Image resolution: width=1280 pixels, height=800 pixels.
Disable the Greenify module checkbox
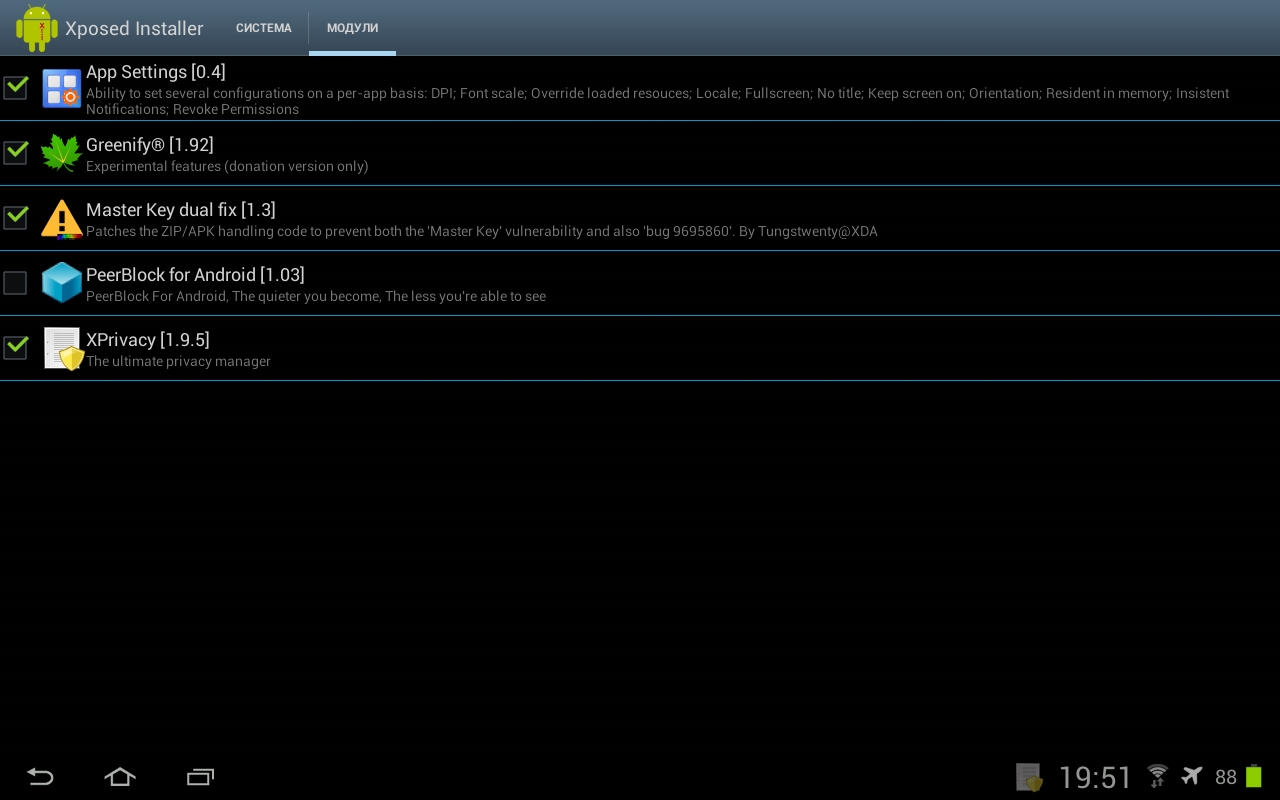15,152
